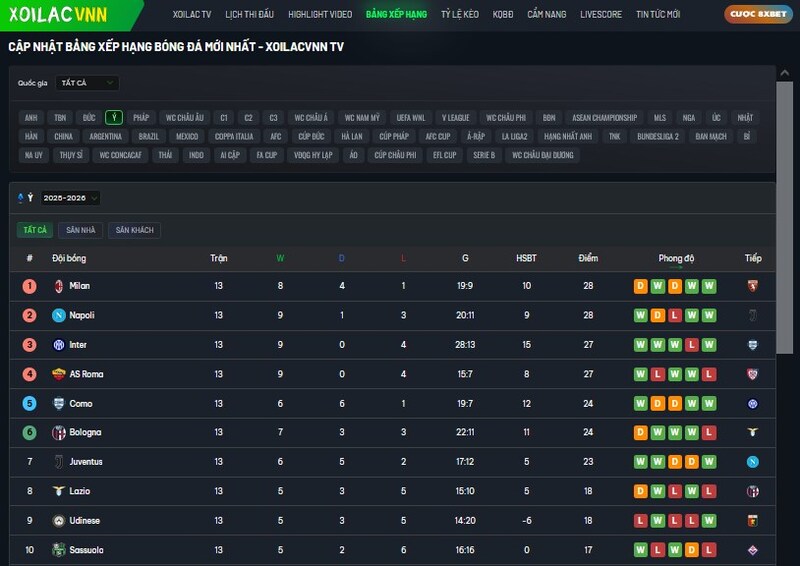Click the Milan team crest
The height and width of the screenshot is (566, 800).
(58, 286)
